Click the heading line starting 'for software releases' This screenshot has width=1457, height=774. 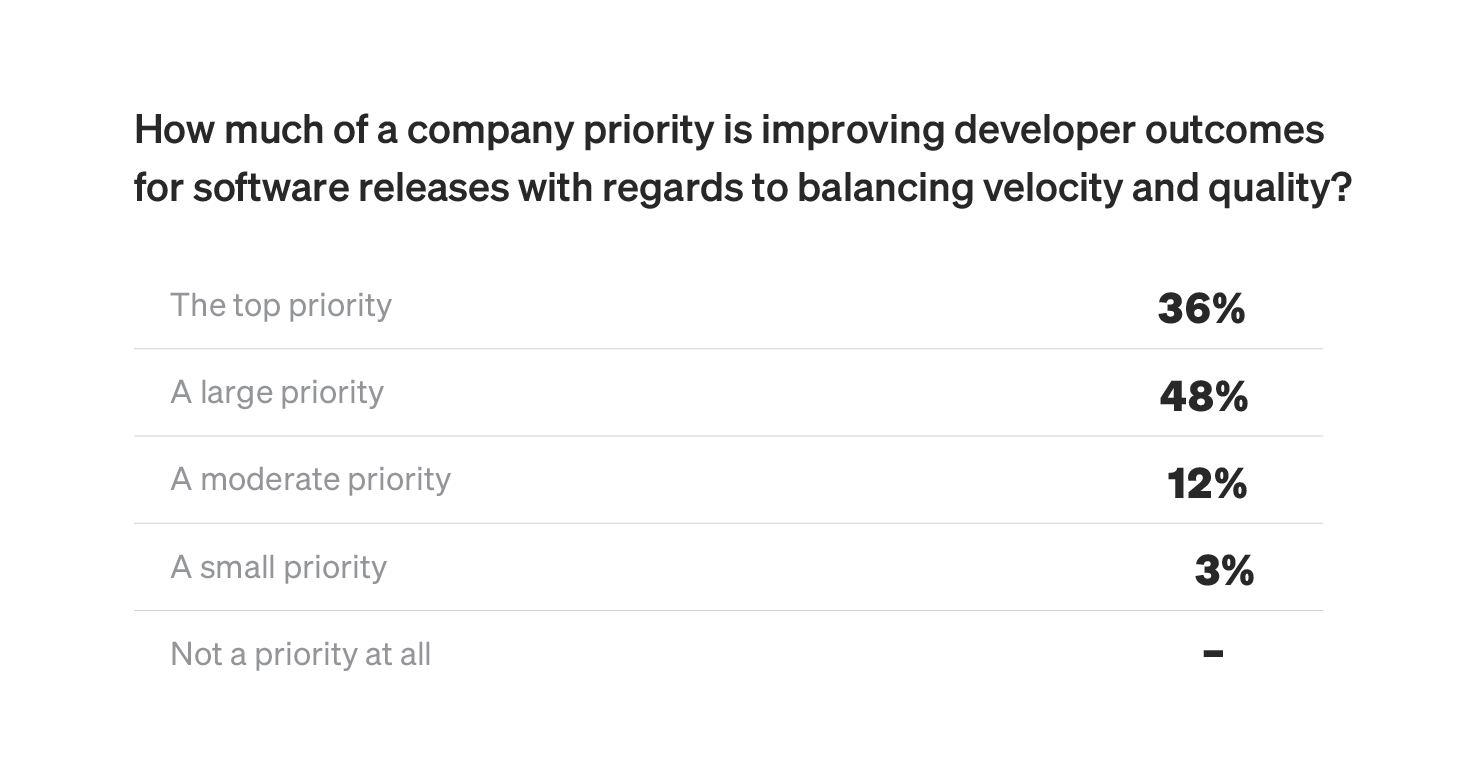[x=742, y=188]
